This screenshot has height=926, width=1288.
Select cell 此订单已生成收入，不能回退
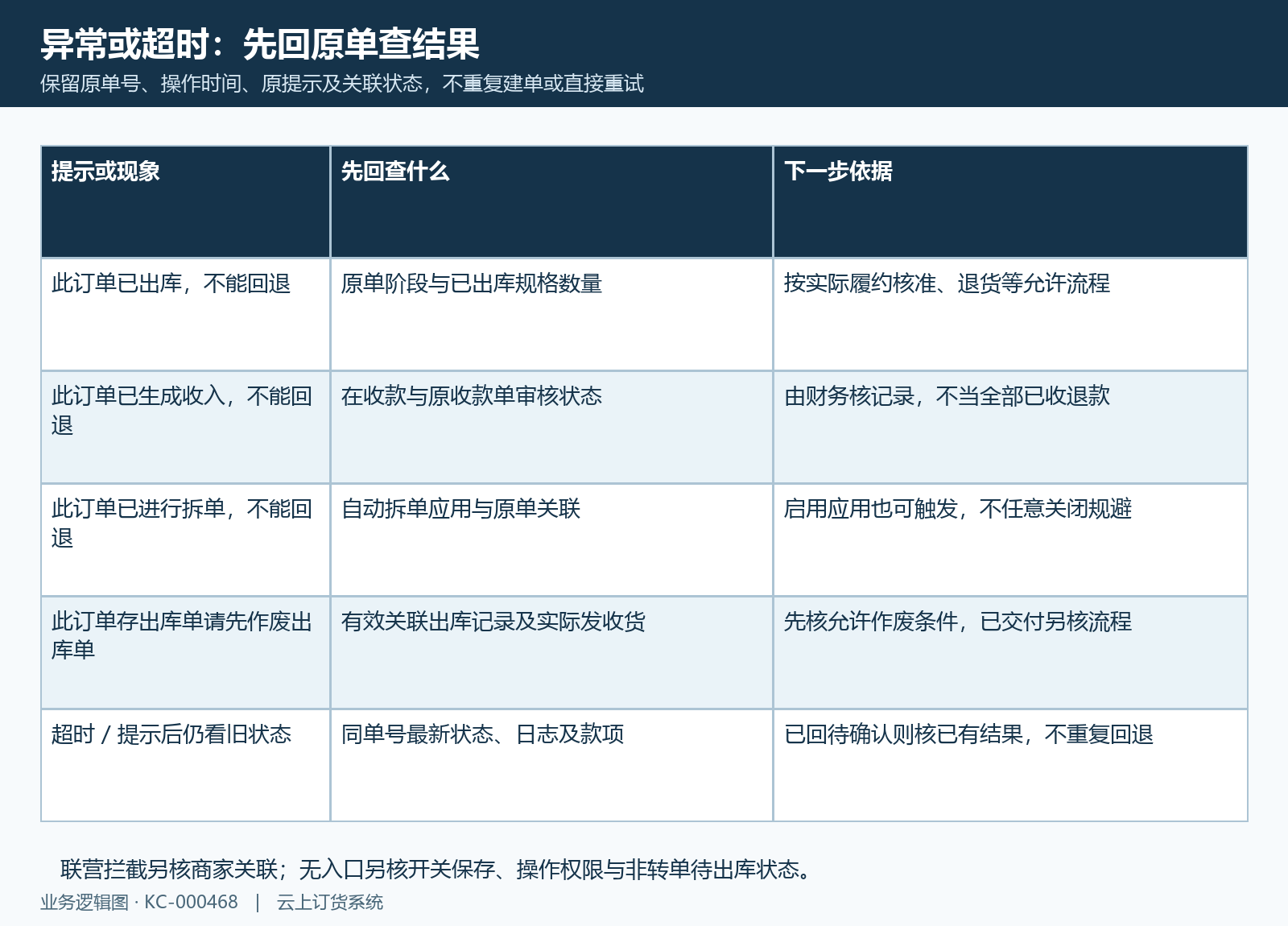pyautogui.click(x=186, y=428)
